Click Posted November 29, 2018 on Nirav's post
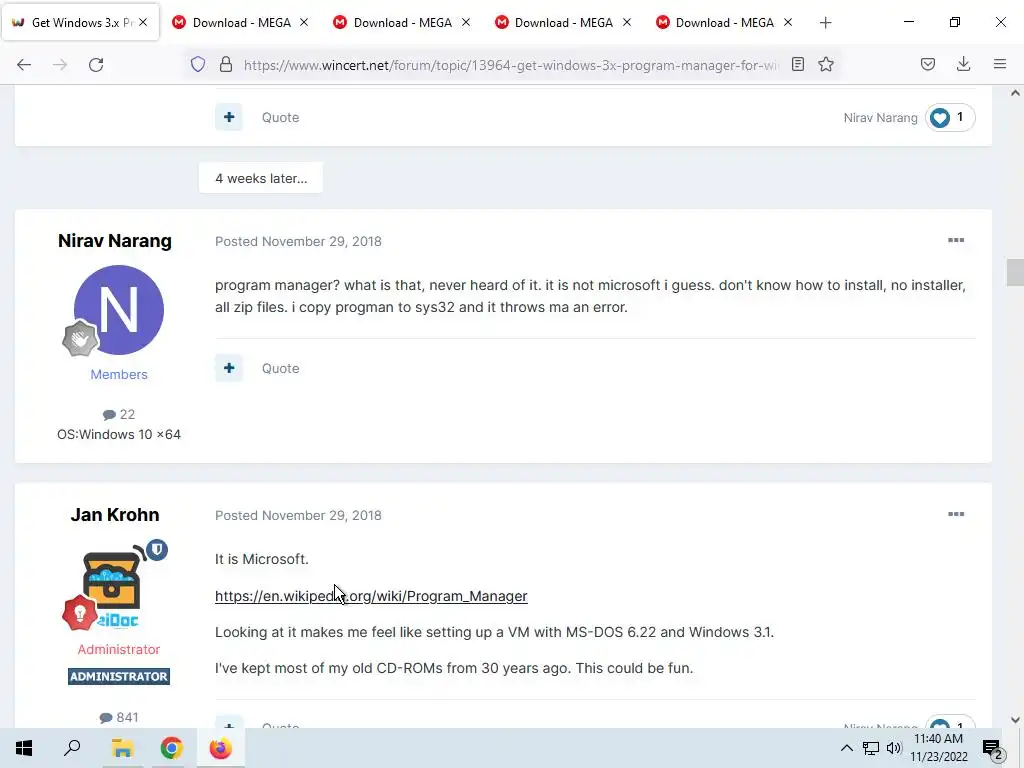 click(298, 242)
